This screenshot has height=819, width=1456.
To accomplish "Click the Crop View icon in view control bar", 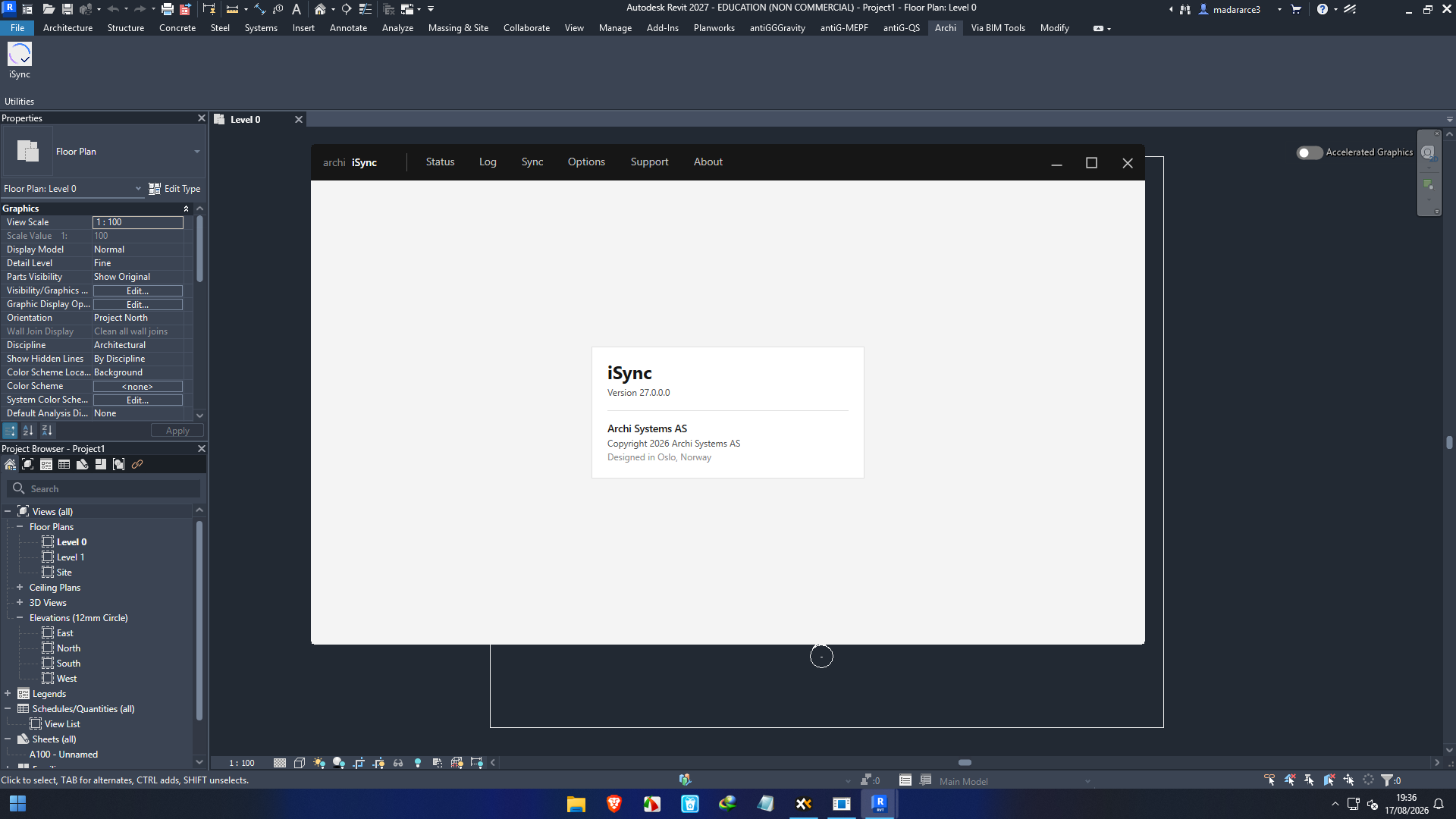I will 359,763.
